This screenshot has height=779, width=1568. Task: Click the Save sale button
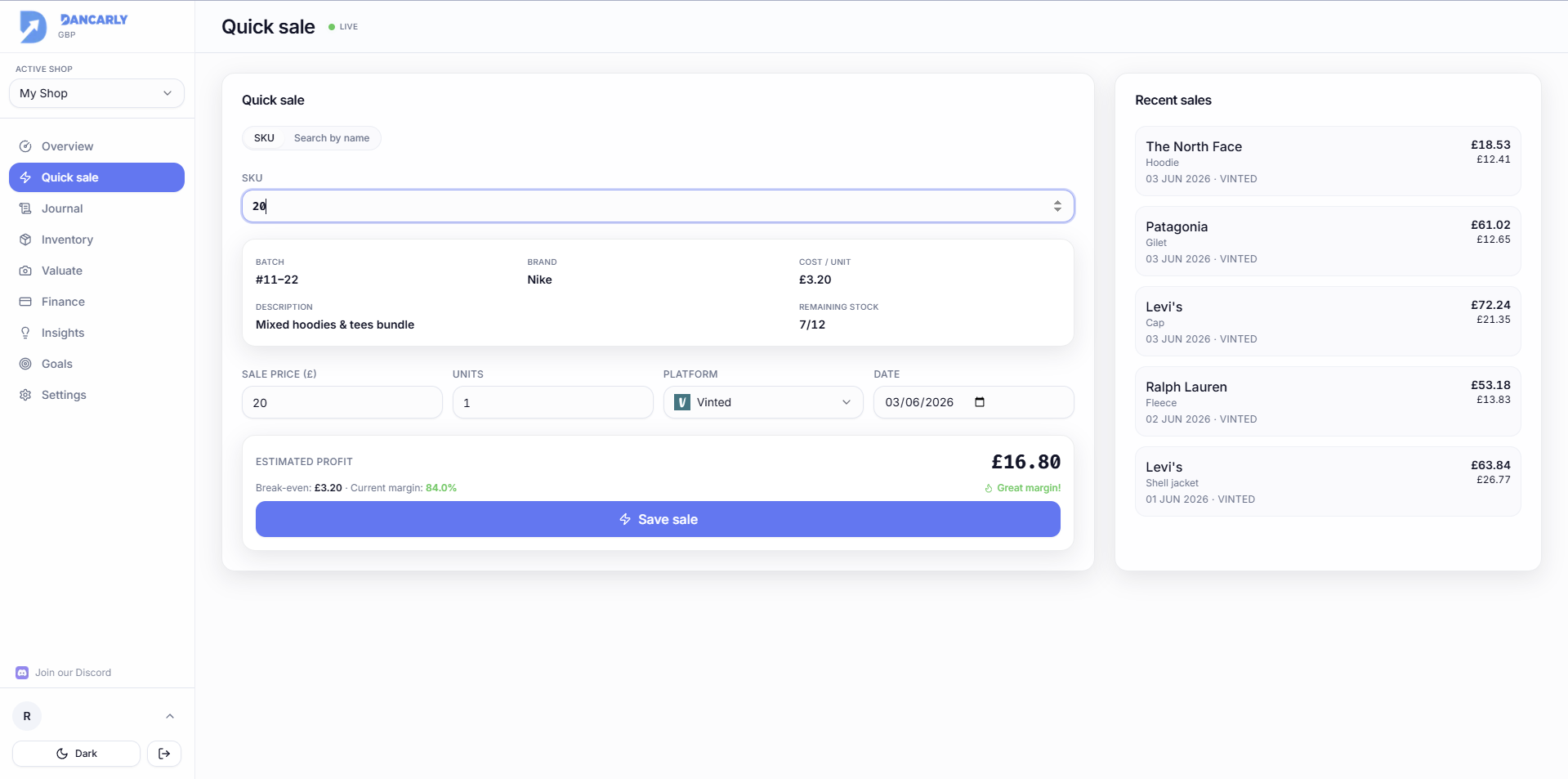coord(658,519)
